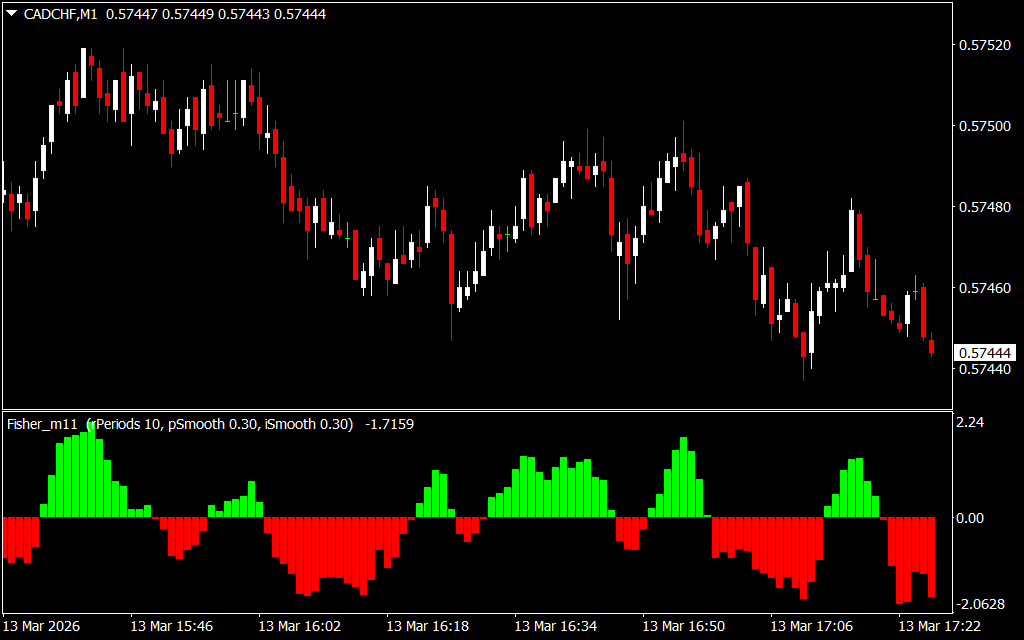Click the 0.57480 price scale label
The height and width of the screenshot is (640, 1024).
(x=985, y=207)
